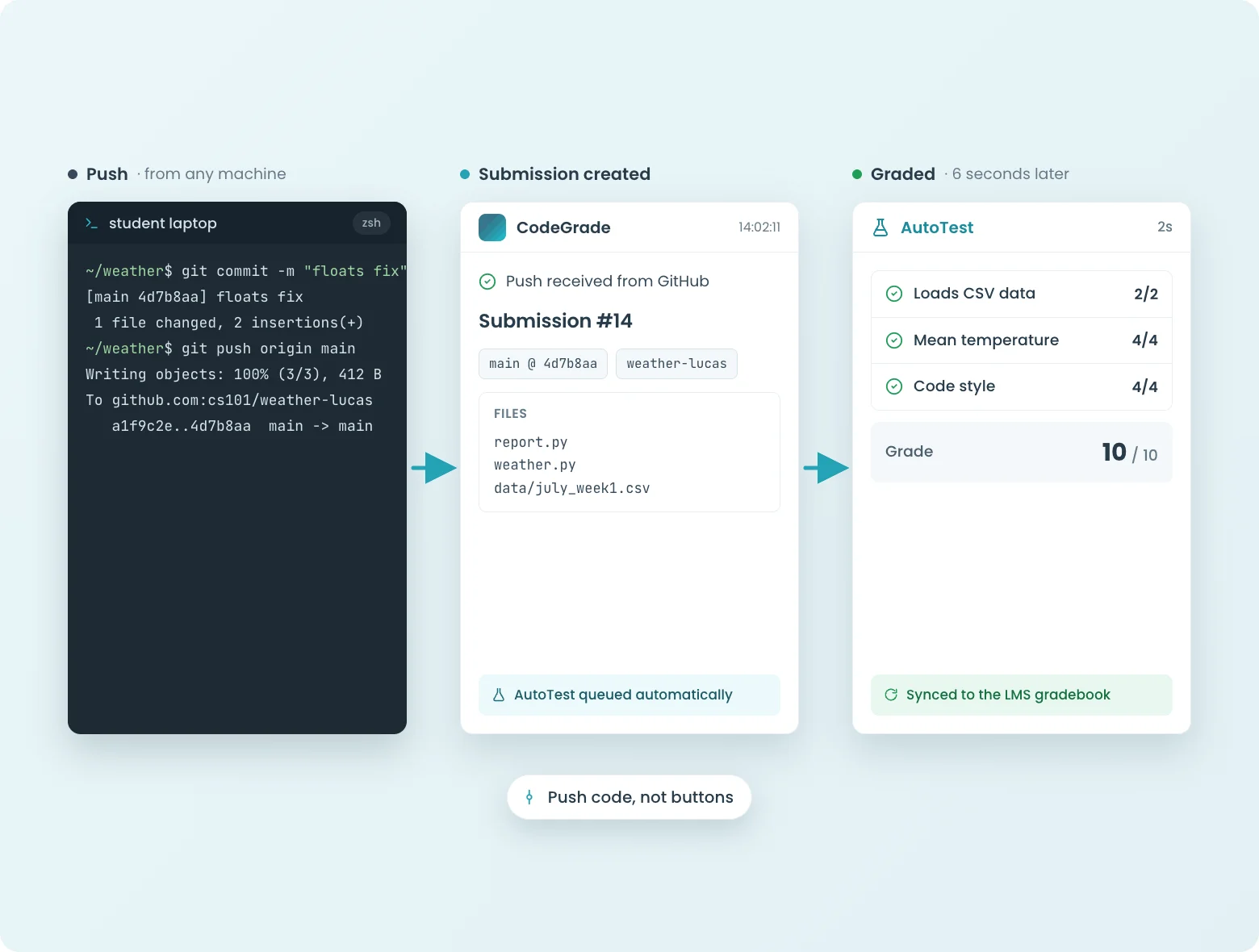Click the zsh shell badge
This screenshot has height=952, width=1259.
pos(371,223)
